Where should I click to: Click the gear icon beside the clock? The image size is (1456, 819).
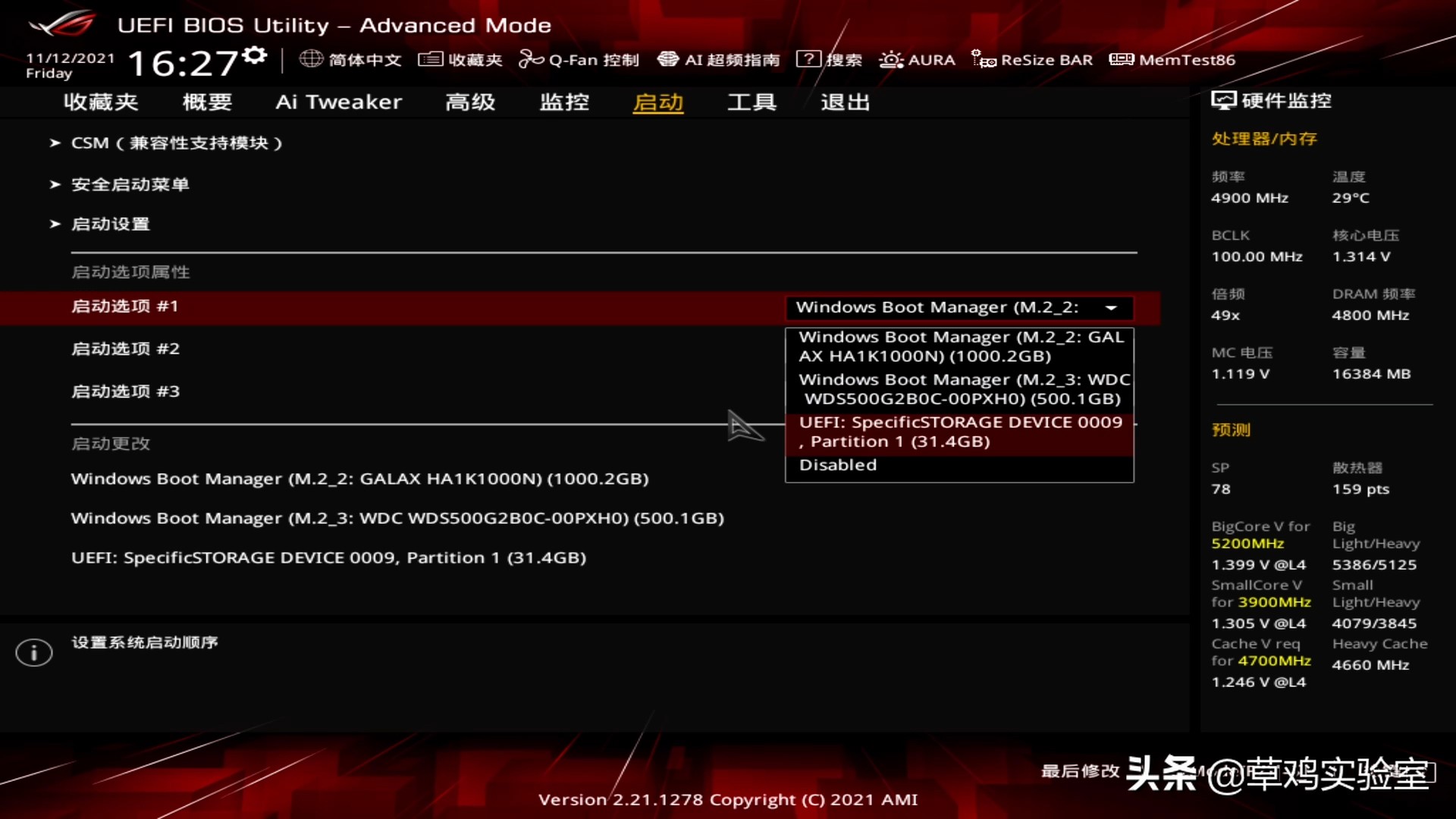click(x=254, y=55)
